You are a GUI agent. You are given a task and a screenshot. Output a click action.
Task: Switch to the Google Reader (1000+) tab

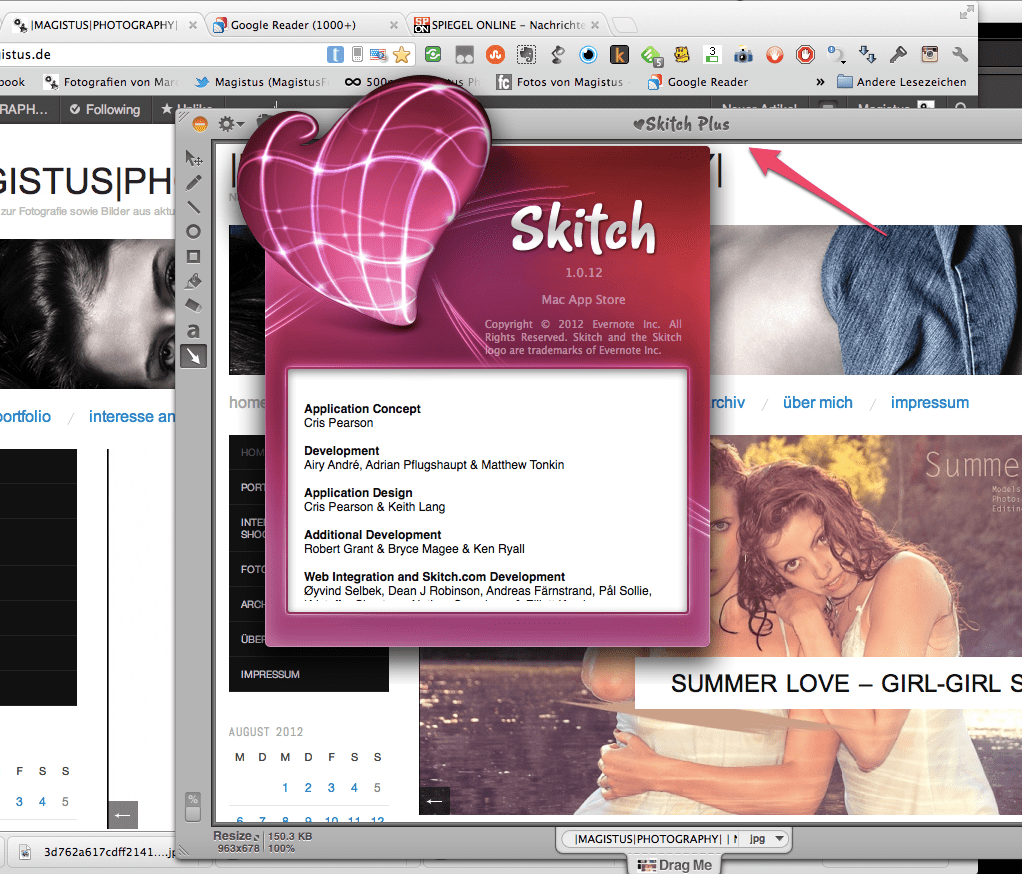[x=302, y=25]
